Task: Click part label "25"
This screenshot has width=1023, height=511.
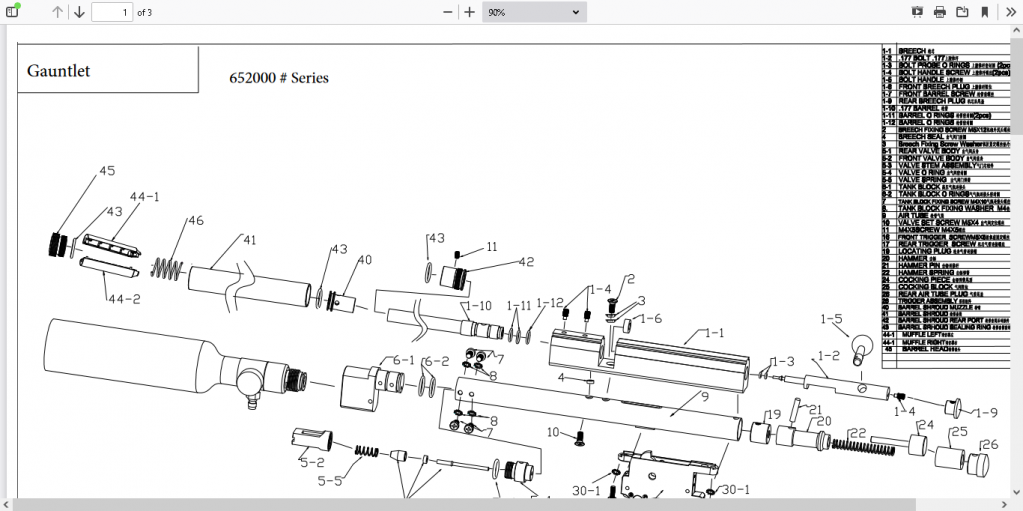Action: [959, 432]
